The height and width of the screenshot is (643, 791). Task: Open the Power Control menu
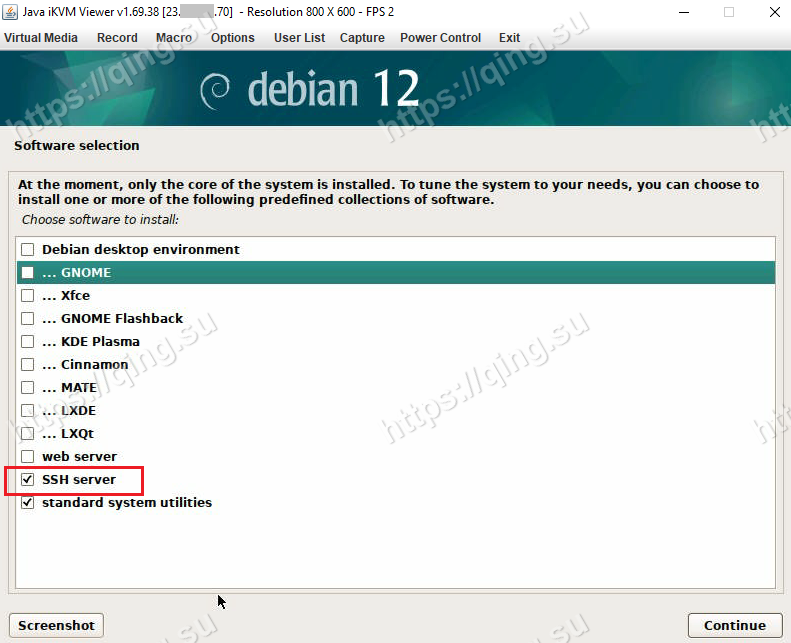click(440, 38)
